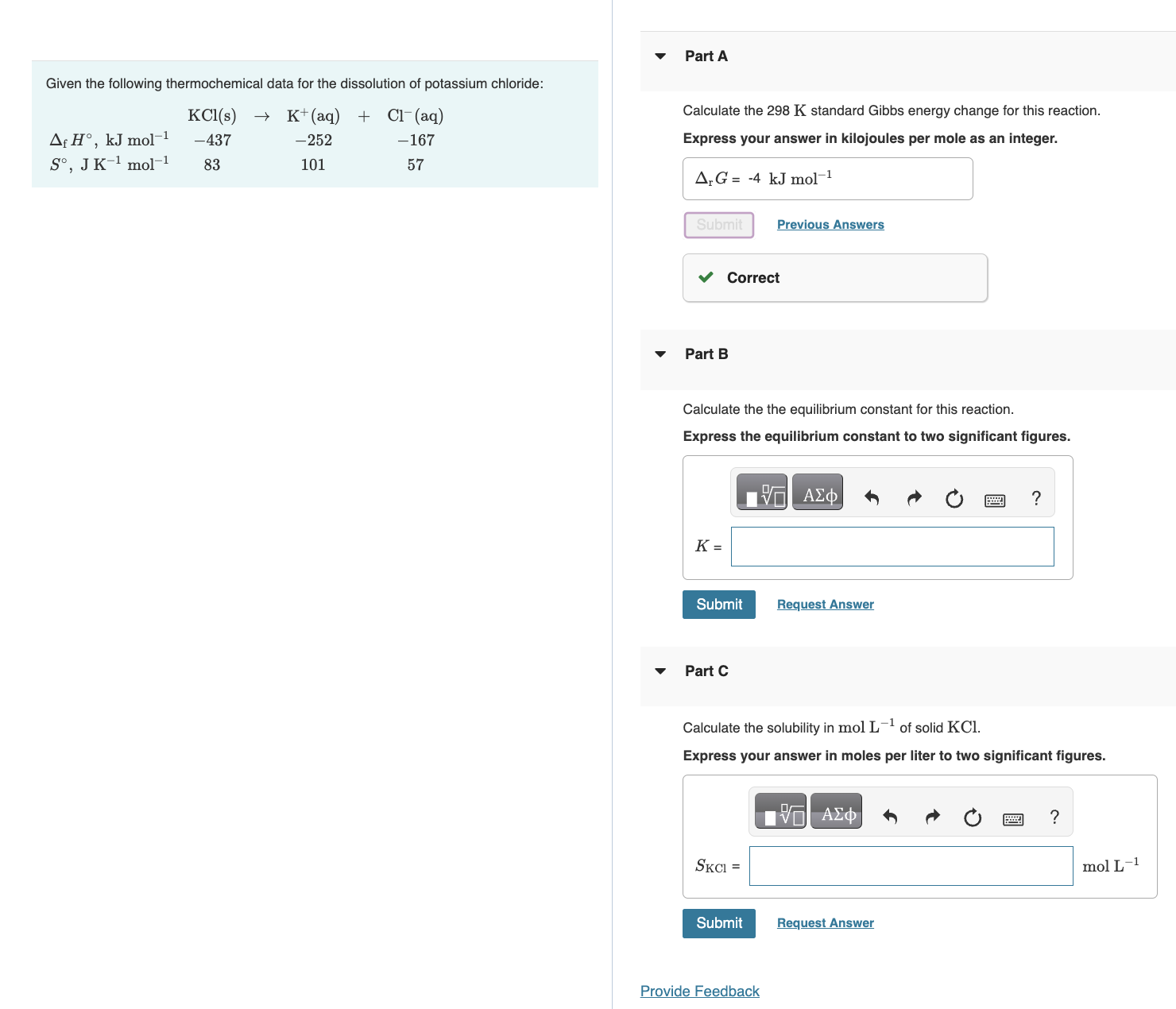Click the reset icon in Part B editor

tap(954, 498)
